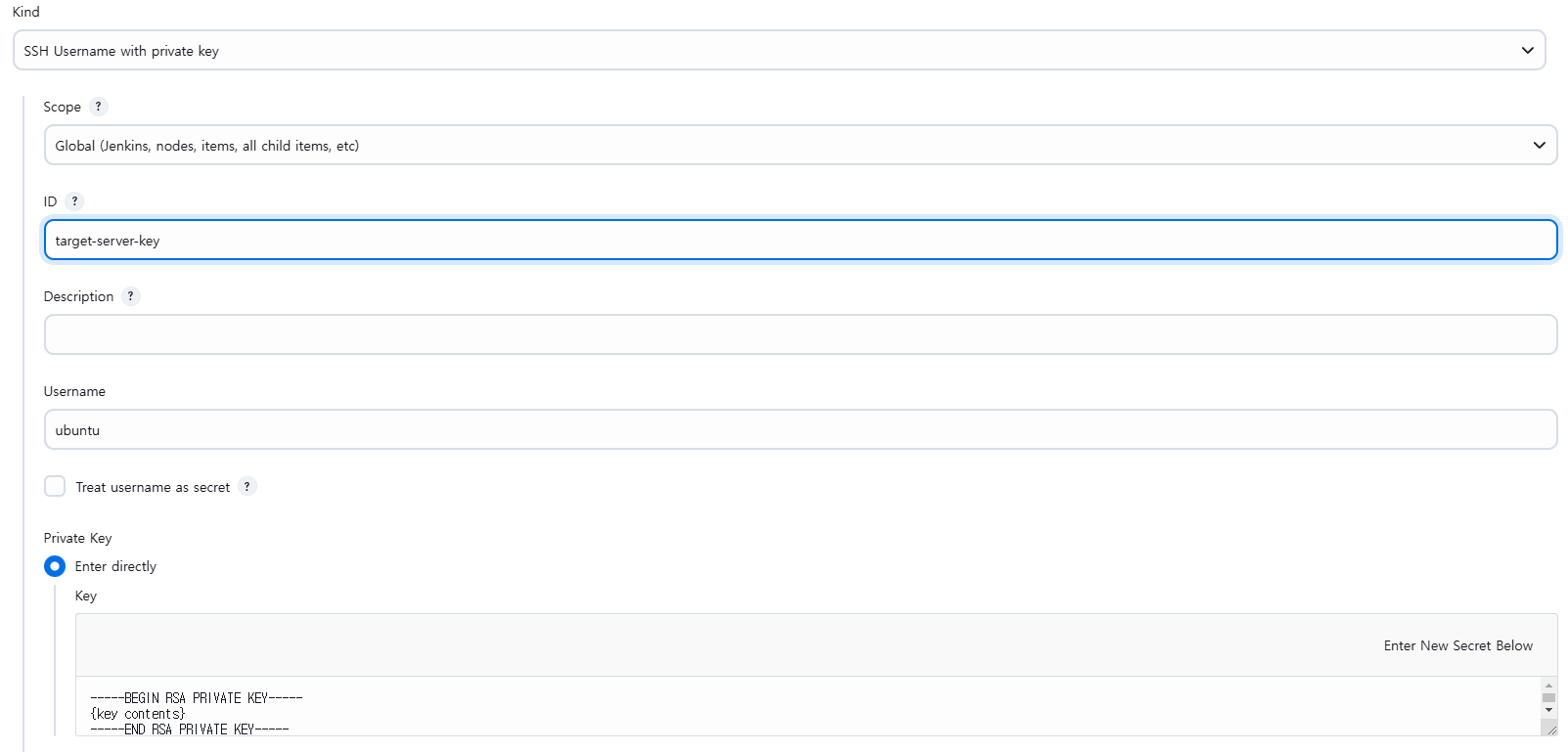
Task: Focus the ID field containing target-server-key
Action: click(800, 240)
